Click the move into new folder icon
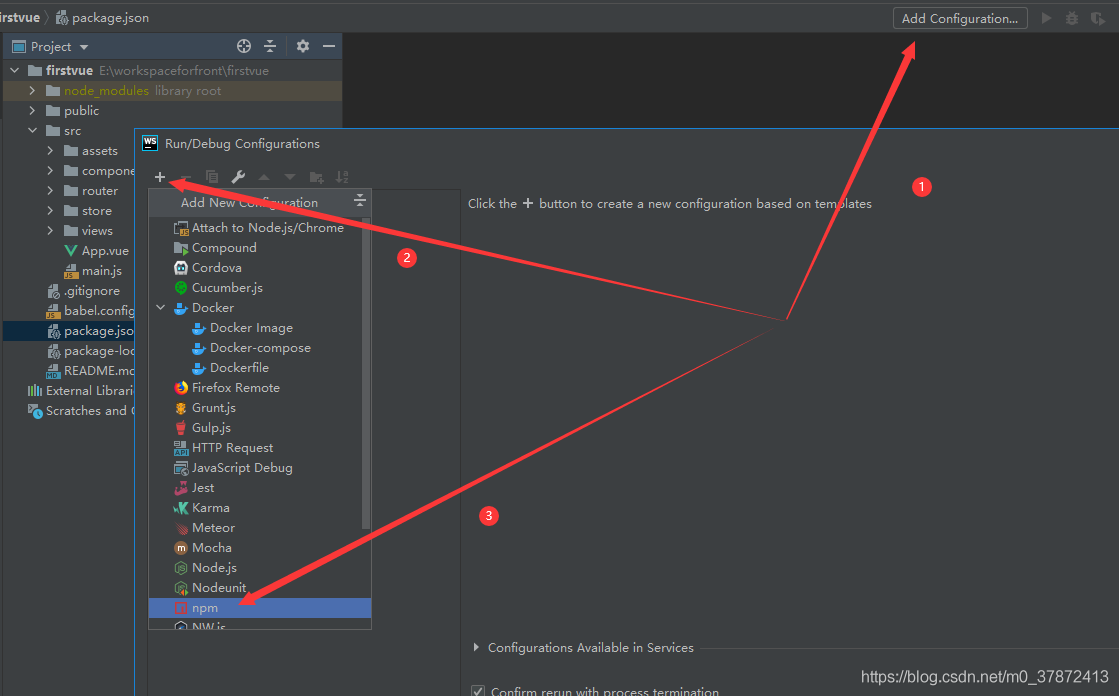This screenshot has width=1119, height=696. tap(316, 177)
